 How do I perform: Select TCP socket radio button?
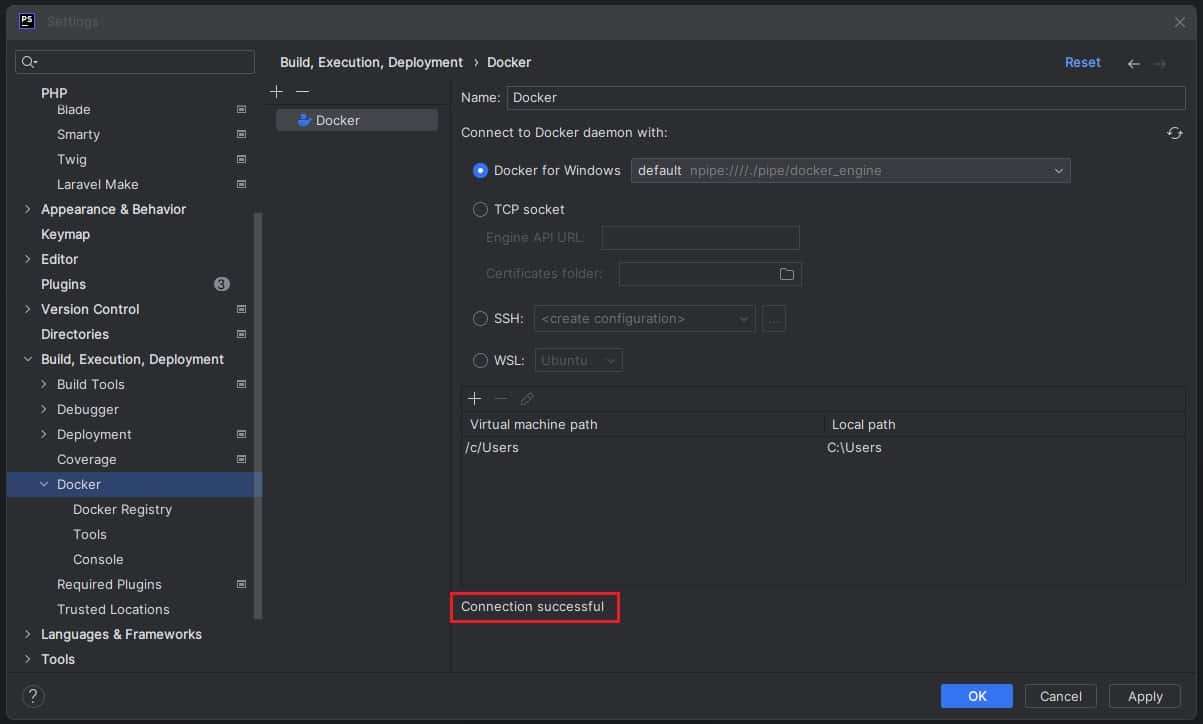480,210
